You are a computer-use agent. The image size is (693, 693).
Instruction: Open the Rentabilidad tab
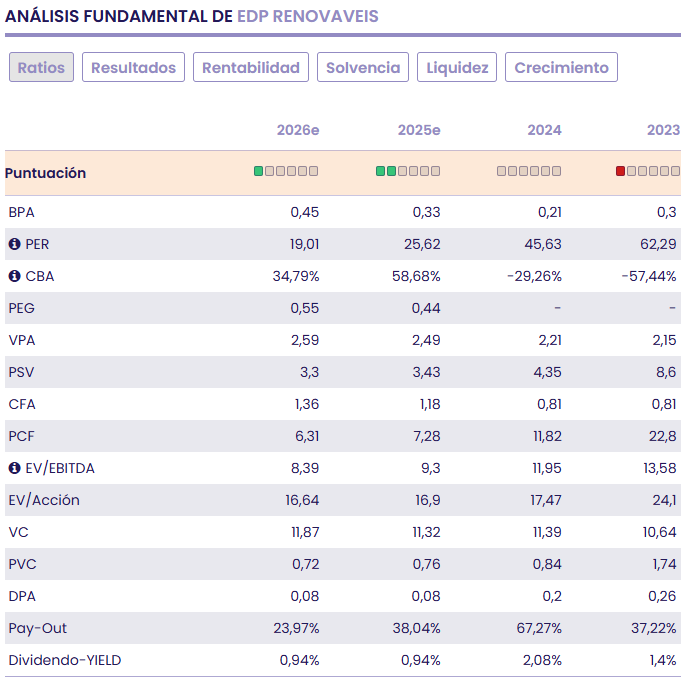pos(251,68)
